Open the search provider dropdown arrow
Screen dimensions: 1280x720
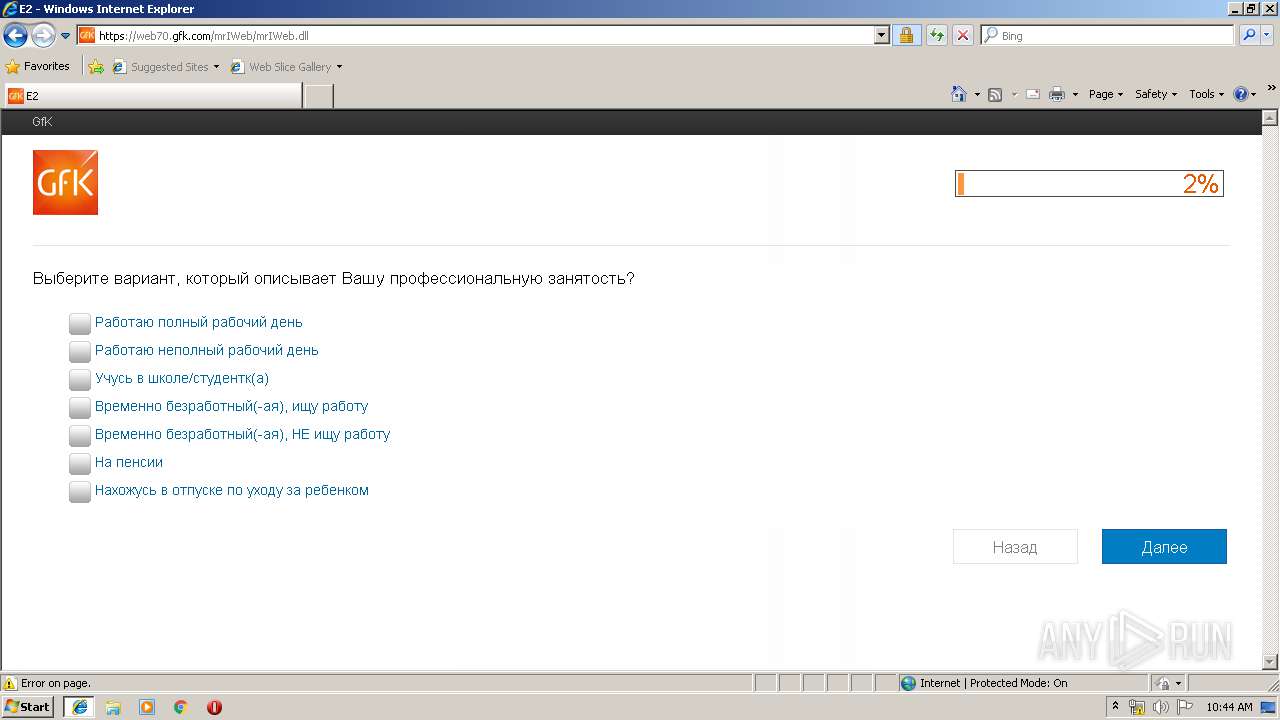(1267, 35)
